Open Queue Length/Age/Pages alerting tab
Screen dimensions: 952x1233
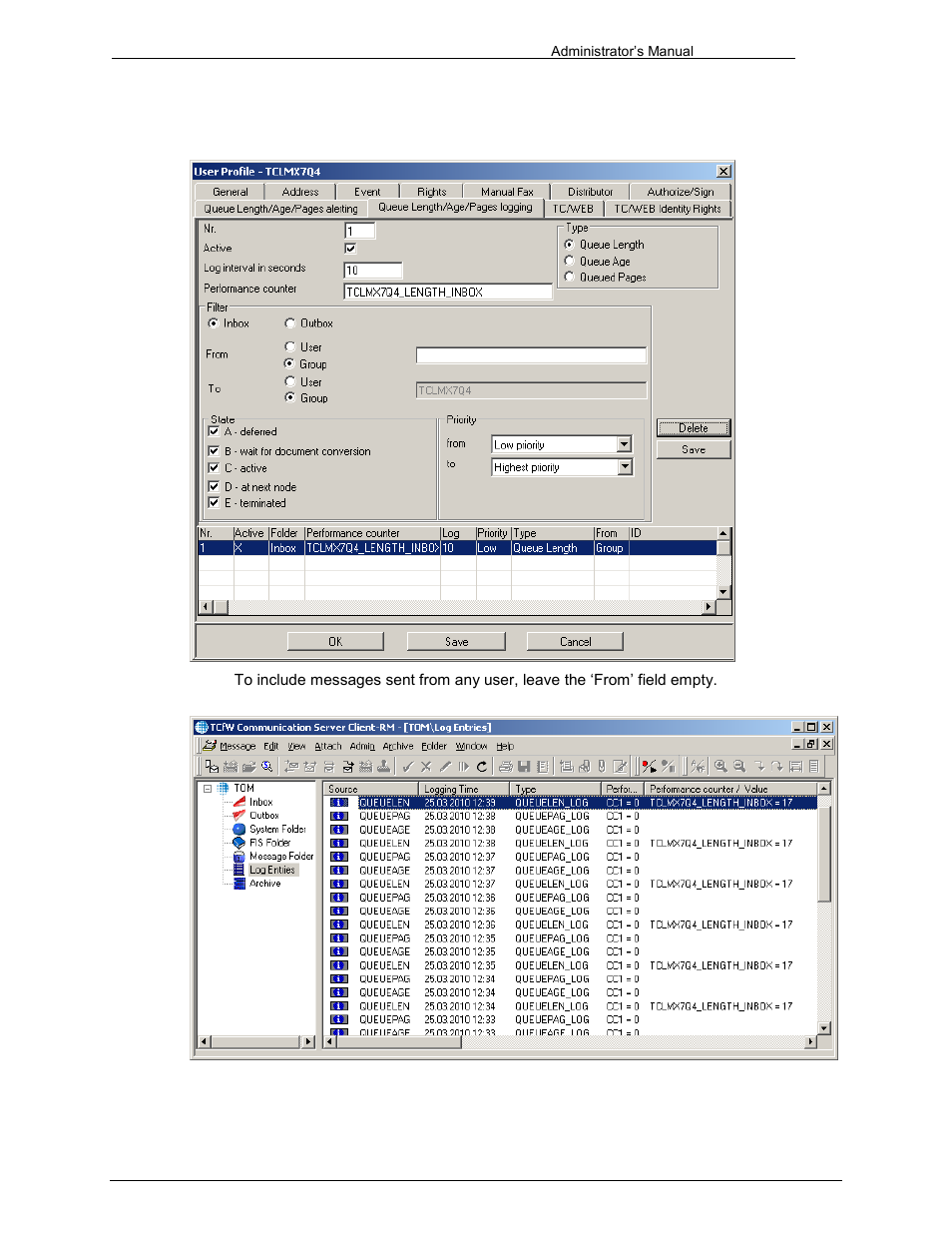tap(281, 209)
